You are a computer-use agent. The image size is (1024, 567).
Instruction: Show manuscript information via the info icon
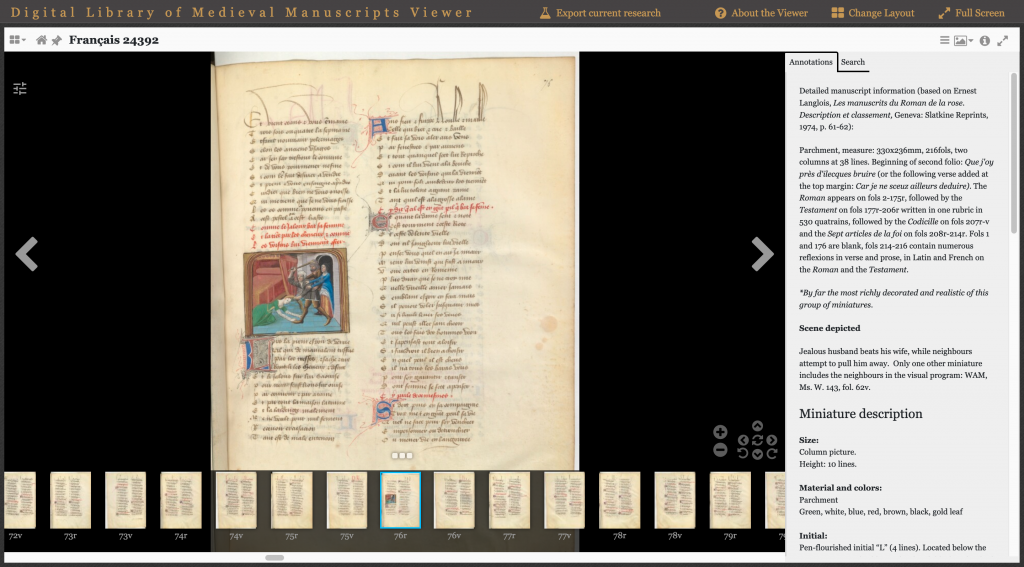pos(985,40)
